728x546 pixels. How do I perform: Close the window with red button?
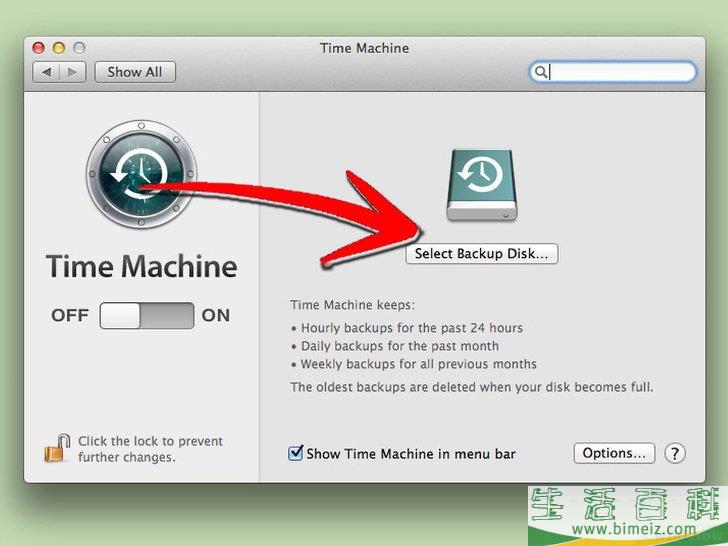pyautogui.click(x=38, y=48)
